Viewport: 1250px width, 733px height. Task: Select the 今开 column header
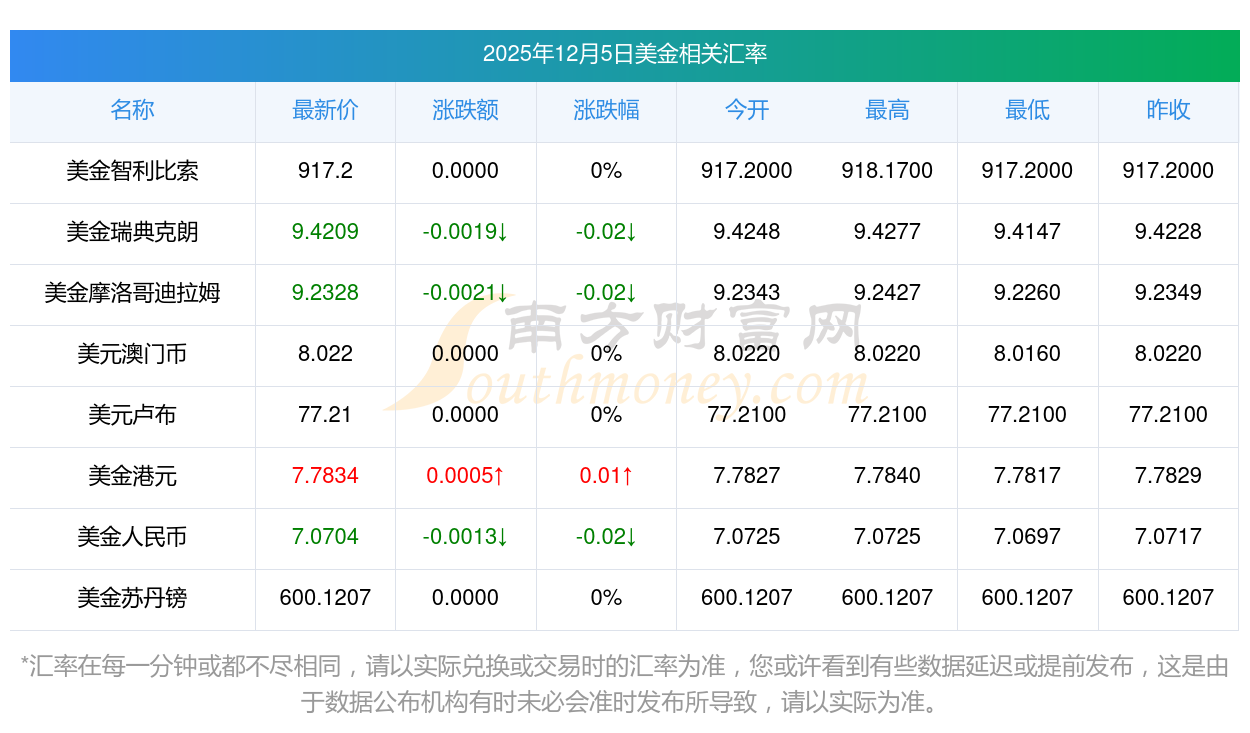pos(747,110)
